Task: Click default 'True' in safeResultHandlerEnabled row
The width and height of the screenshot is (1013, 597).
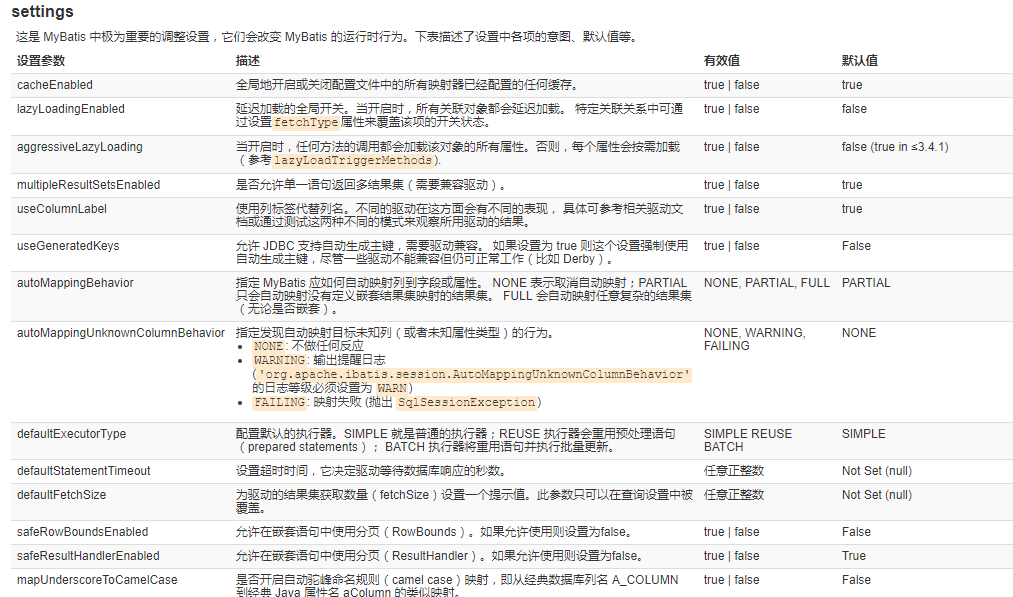Action: (x=853, y=556)
